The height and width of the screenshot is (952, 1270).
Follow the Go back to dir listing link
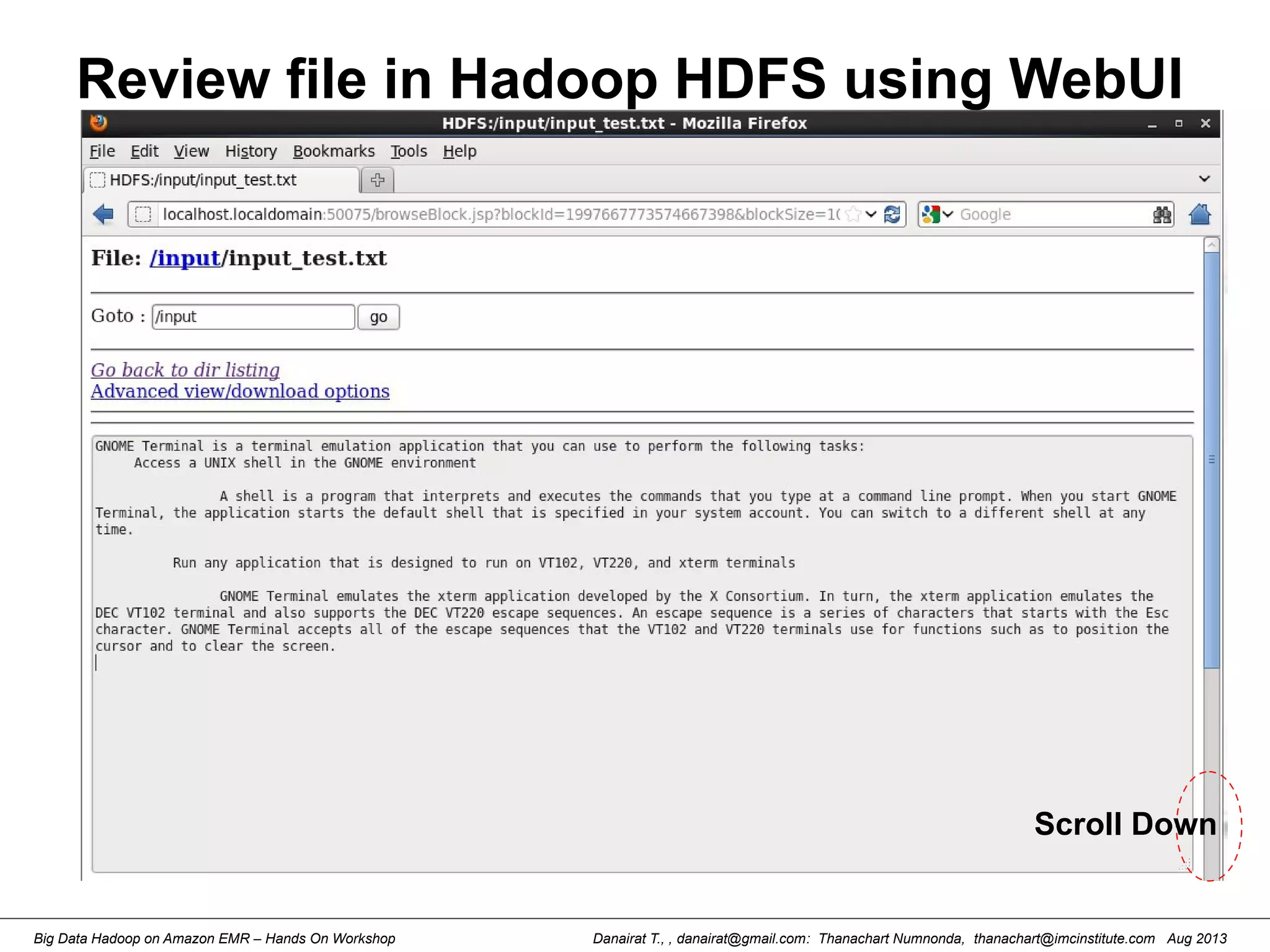[x=185, y=370]
